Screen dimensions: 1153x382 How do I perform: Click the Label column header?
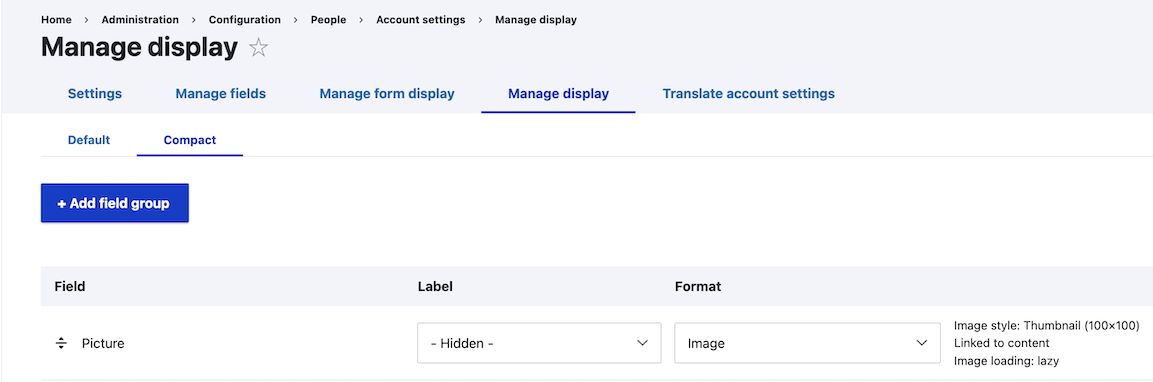click(435, 286)
